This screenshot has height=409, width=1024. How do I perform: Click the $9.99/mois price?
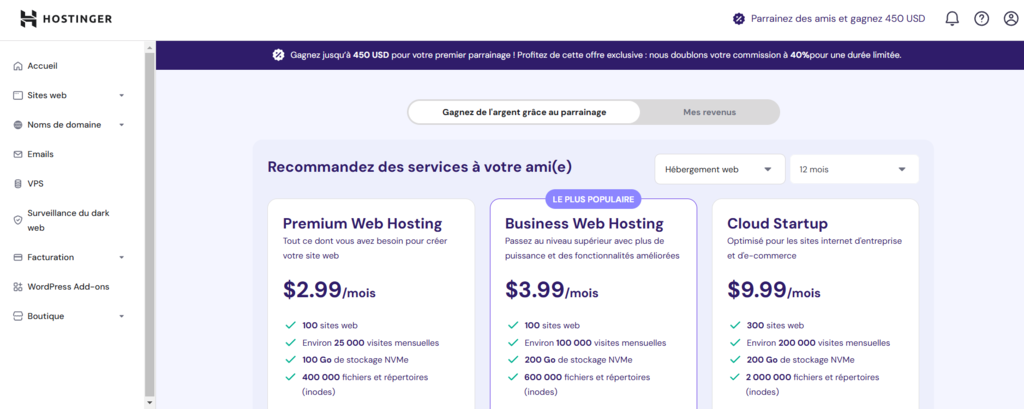point(773,289)
